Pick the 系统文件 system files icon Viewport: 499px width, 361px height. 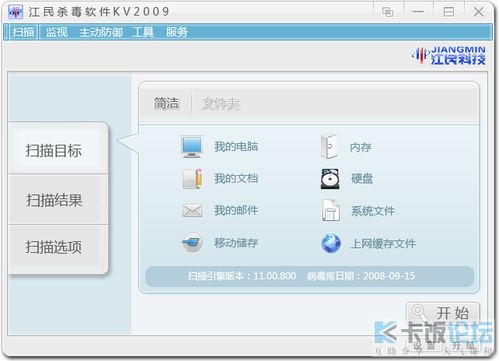click(331, 210)
